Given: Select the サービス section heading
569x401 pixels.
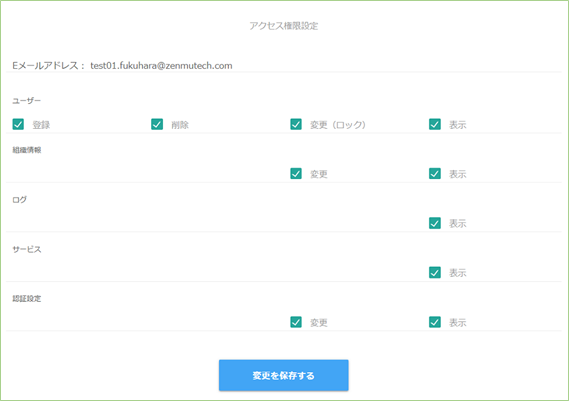Looking at the screenshot, I should [26, 249].
